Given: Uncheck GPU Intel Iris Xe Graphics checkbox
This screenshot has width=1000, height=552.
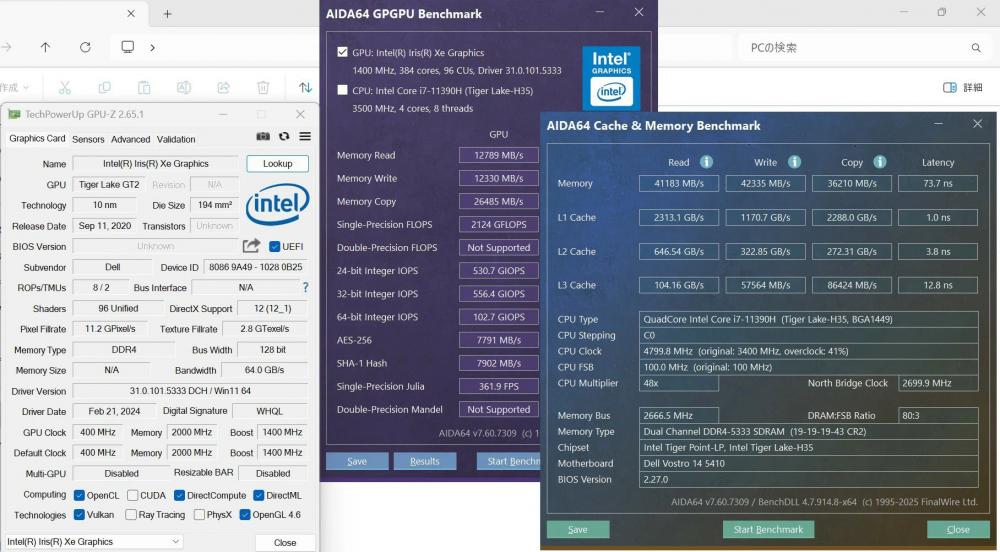Looking at the screenshot, I should pos(342,52).
